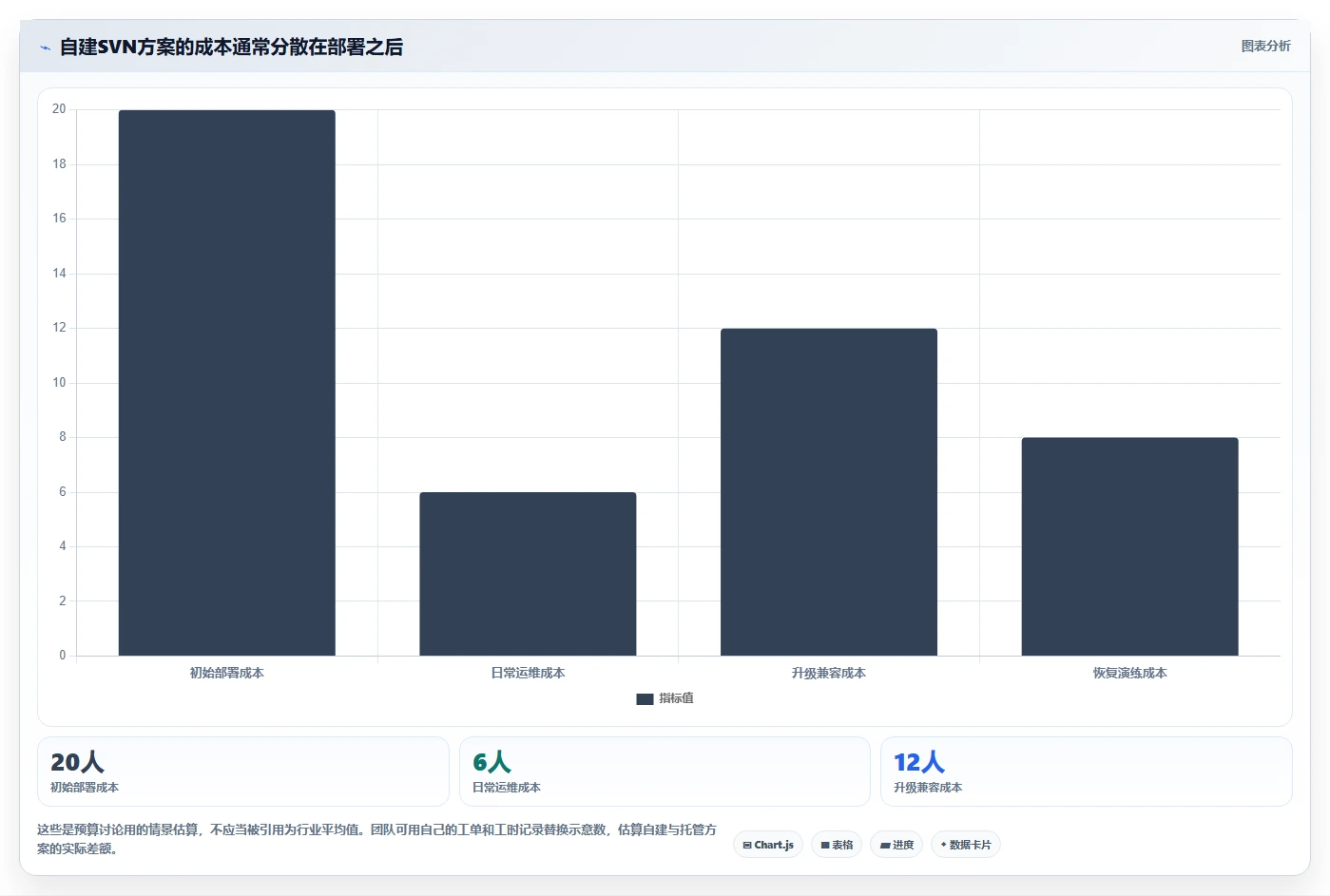Click the 图表分析 label in the header

[1265, 46]
